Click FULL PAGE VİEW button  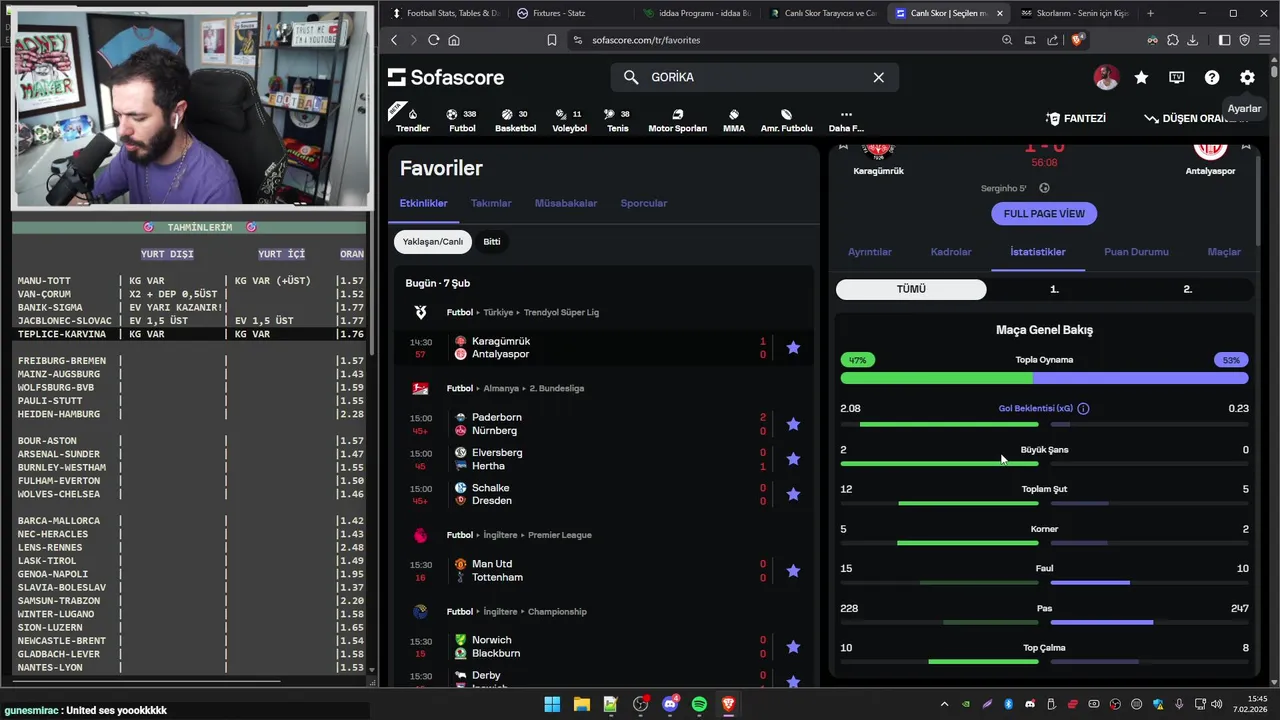coord(1044,213)
